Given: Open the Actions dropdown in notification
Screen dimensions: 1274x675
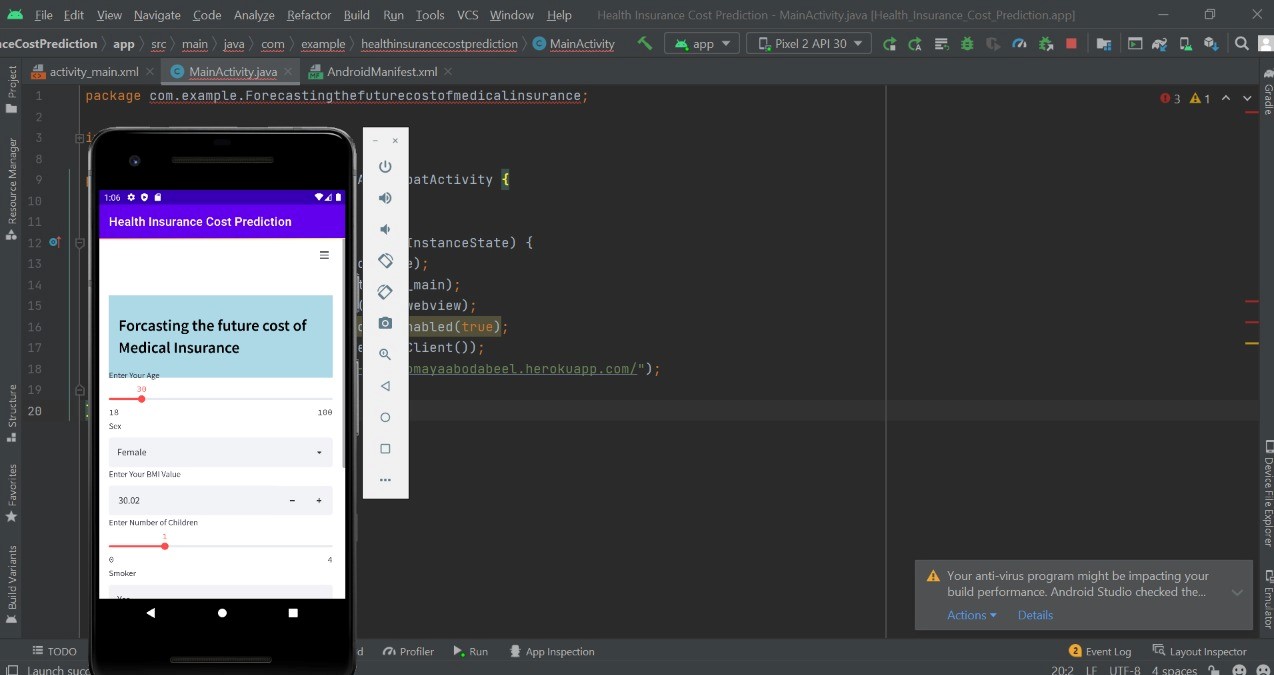Looking at the screenshot, I should pos(971,615).
